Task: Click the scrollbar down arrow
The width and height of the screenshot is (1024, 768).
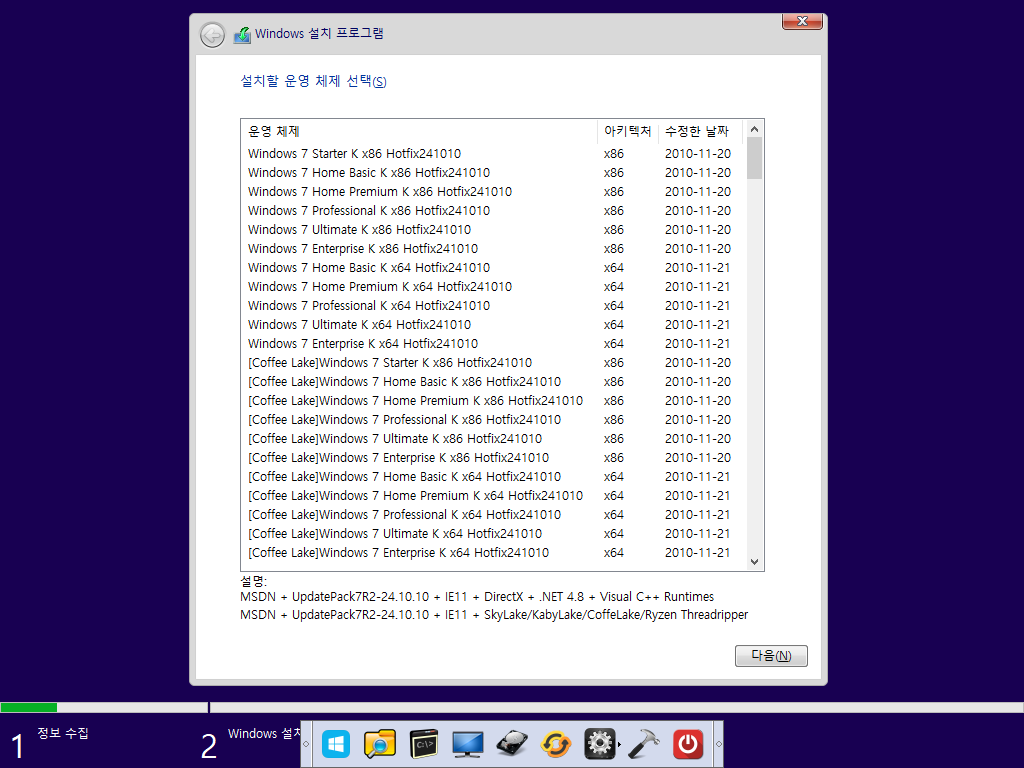Action: (754, 562)
